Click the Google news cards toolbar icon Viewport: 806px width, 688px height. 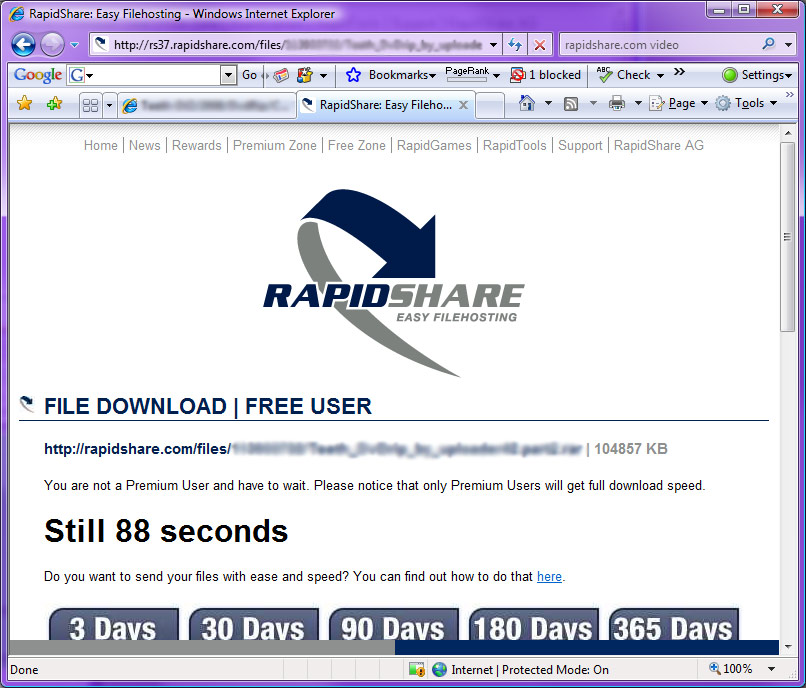(x=281, y=76)
